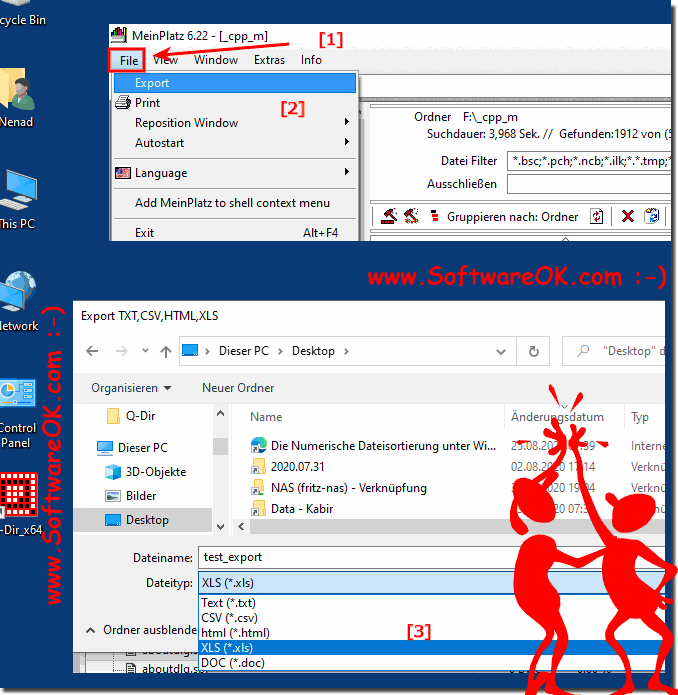Select Add MeinPlatz to shell context menu
678x695 pixels.
click(235, 203)
